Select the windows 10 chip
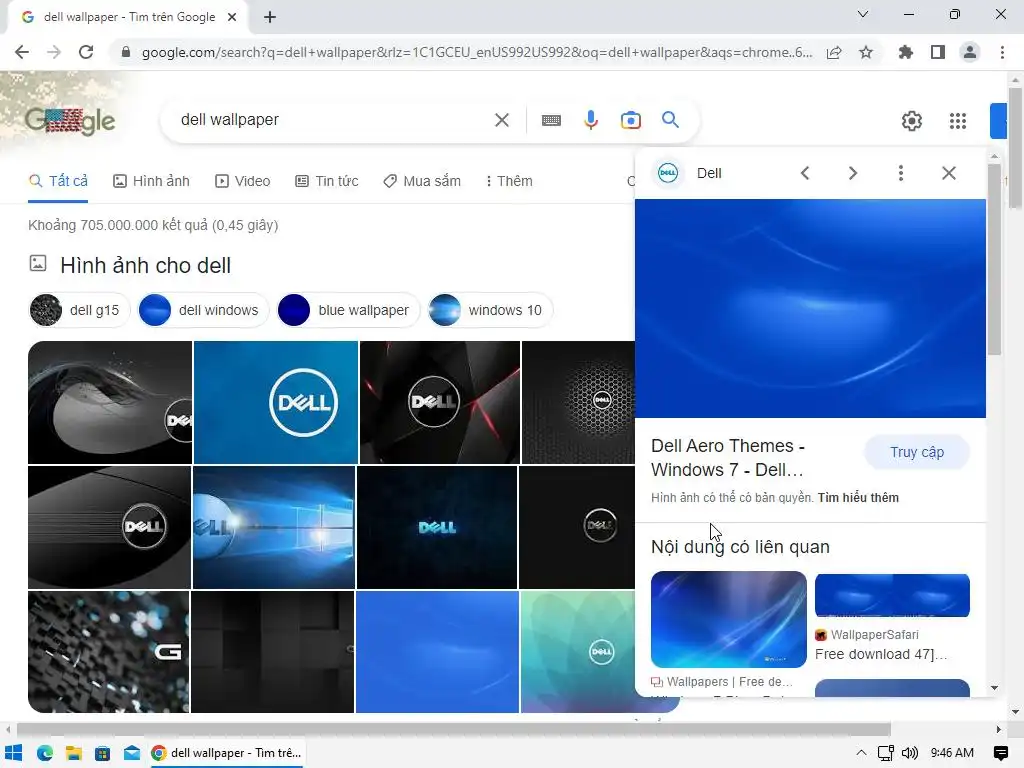1024x768 pixels. click(x=490, y=310)
